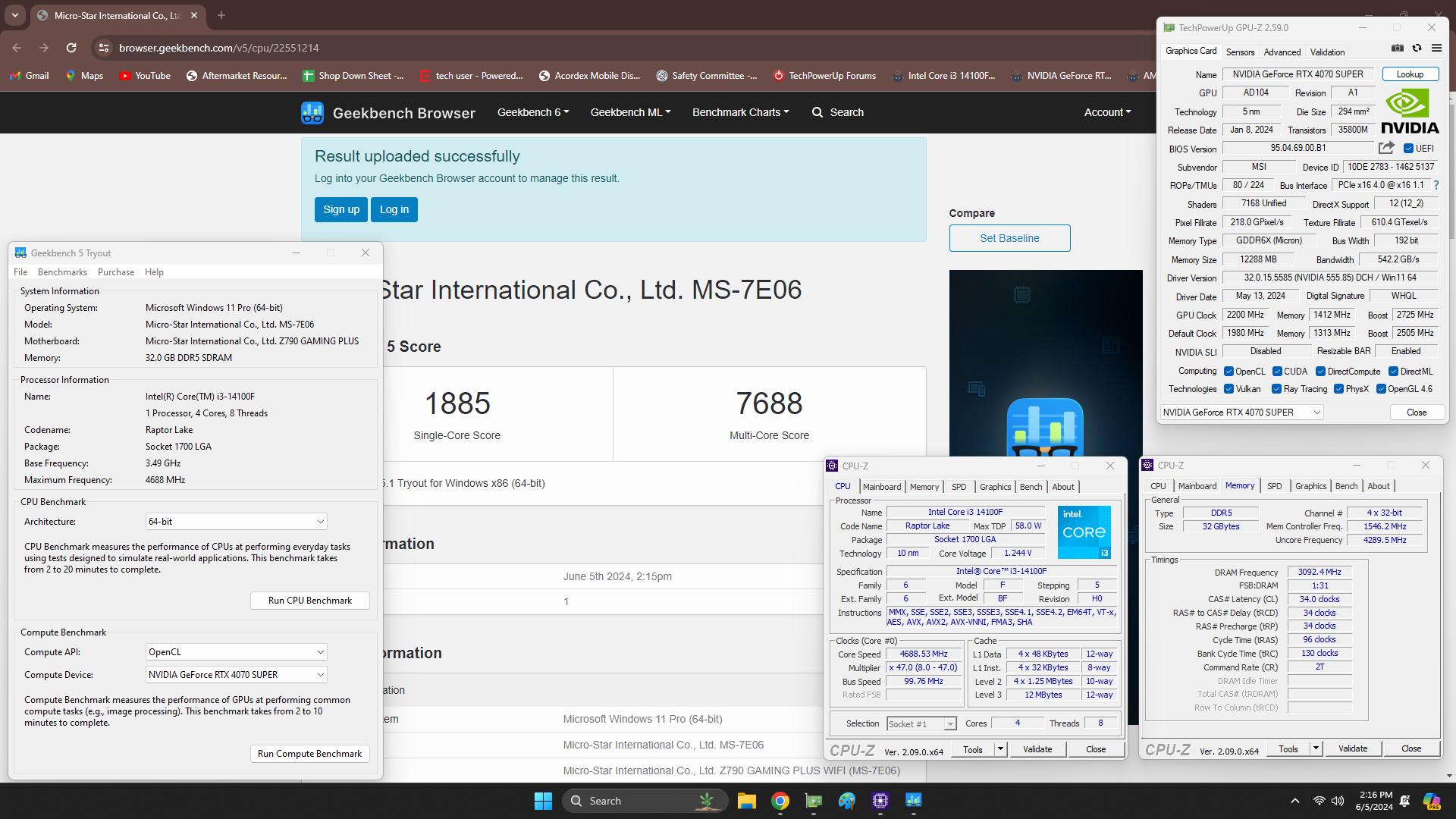
Task: Open the GPU-Z hamburger menu icon
Action: (x=1436, y=48)
